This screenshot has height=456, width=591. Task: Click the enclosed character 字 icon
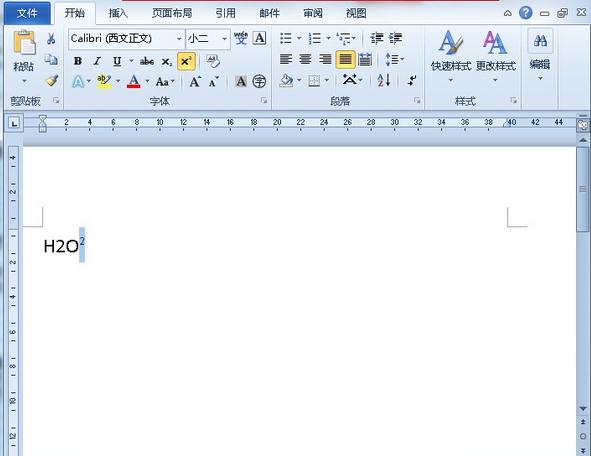click(259, 81)
